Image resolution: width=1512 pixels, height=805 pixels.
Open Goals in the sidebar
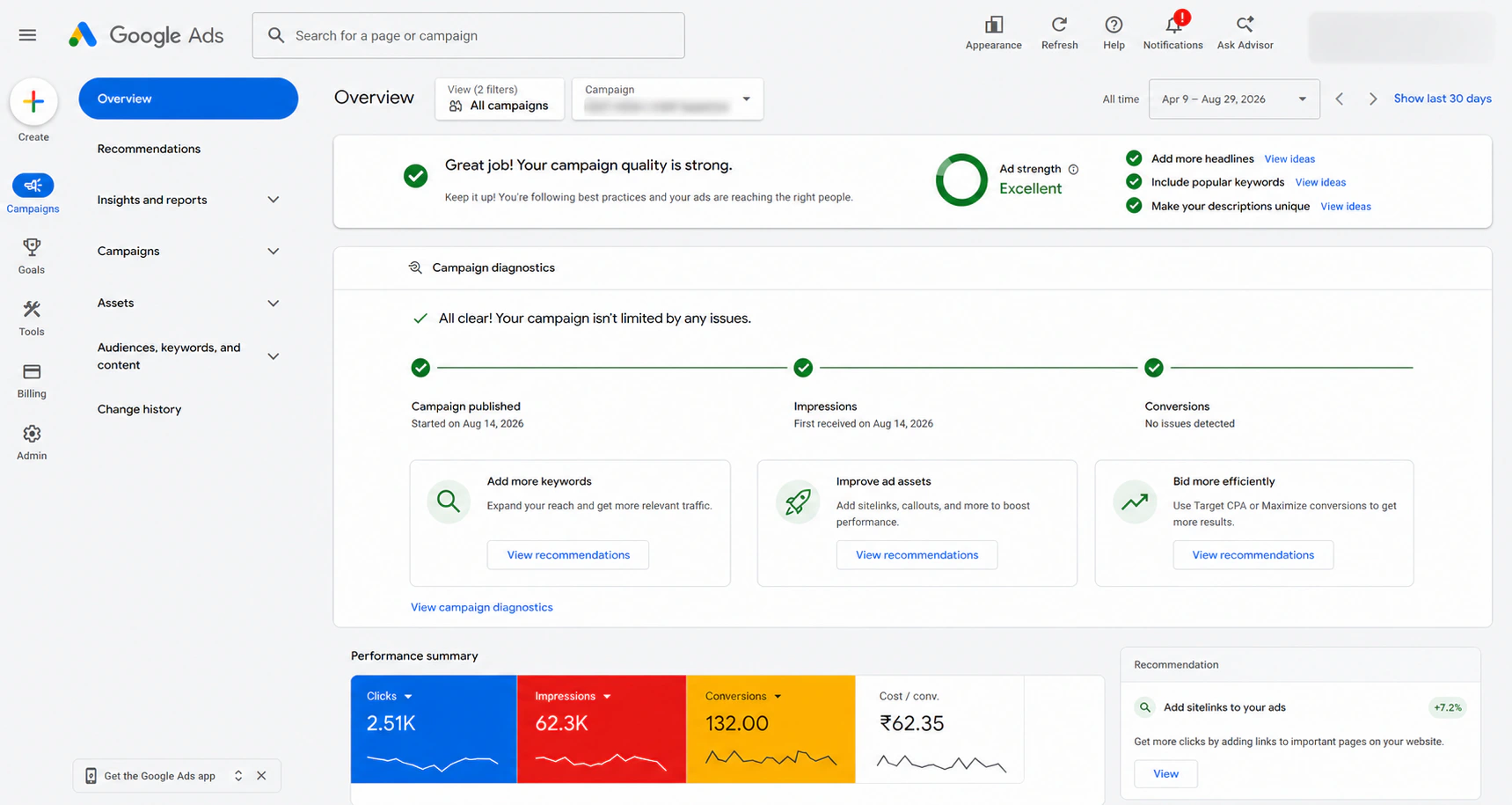click(x=32, y=256)
